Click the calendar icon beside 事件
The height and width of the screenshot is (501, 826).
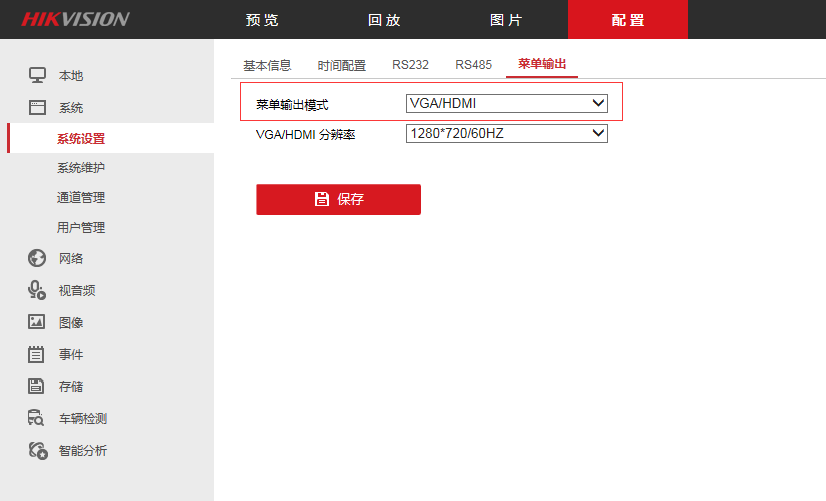37,354
